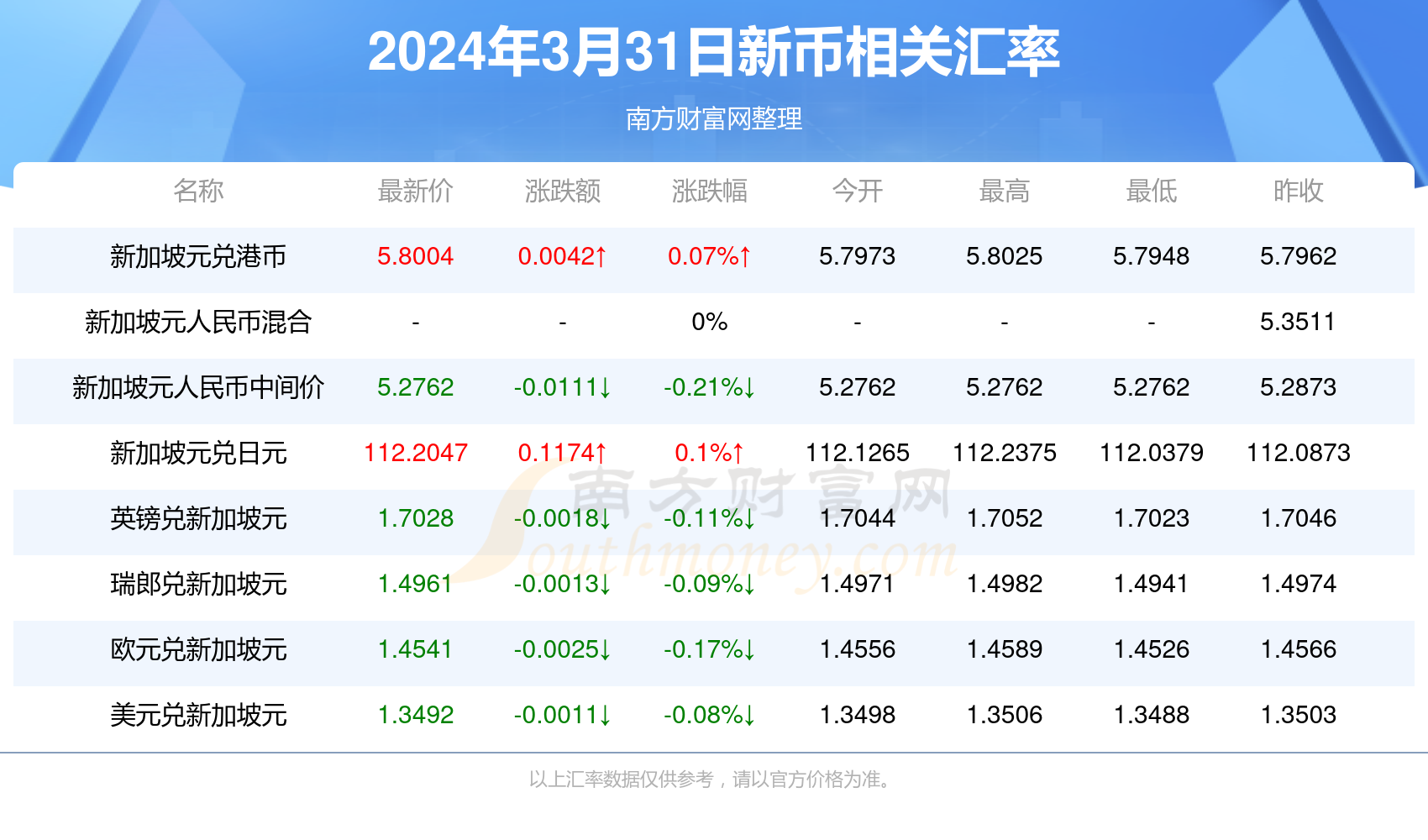Click the percentage -0.08%↓
Viewport: 1428px width, 840px height.
click(709, 715)
